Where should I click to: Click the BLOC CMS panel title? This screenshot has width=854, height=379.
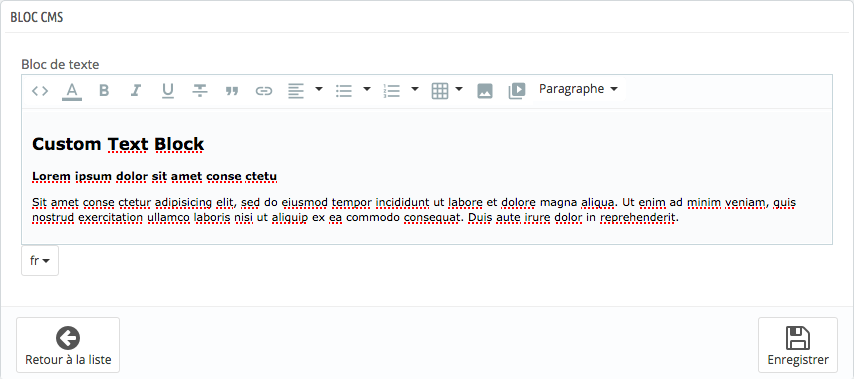click(x=36, y=17)
